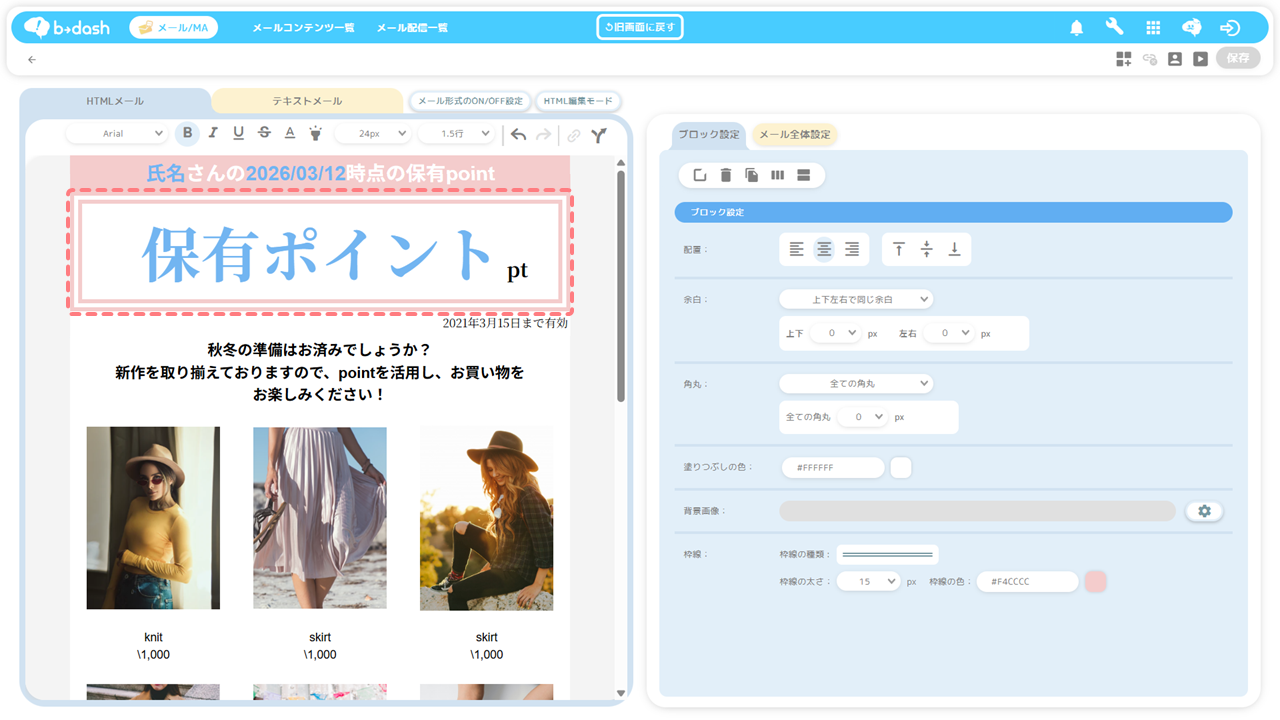The image size is (1280, 720).
Task: Undo the last edit
Action: coord(518,135)
